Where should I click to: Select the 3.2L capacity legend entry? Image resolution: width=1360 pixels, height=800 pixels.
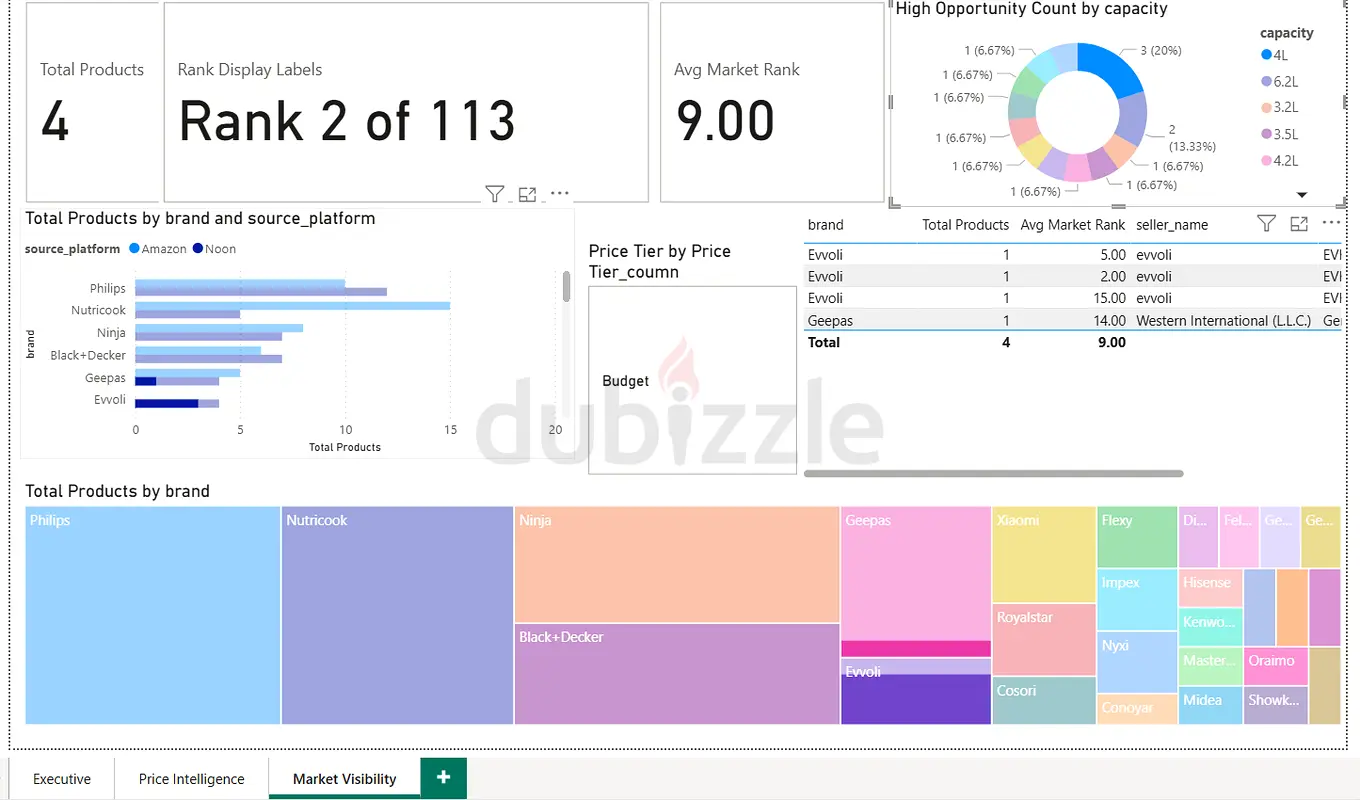1279,108
